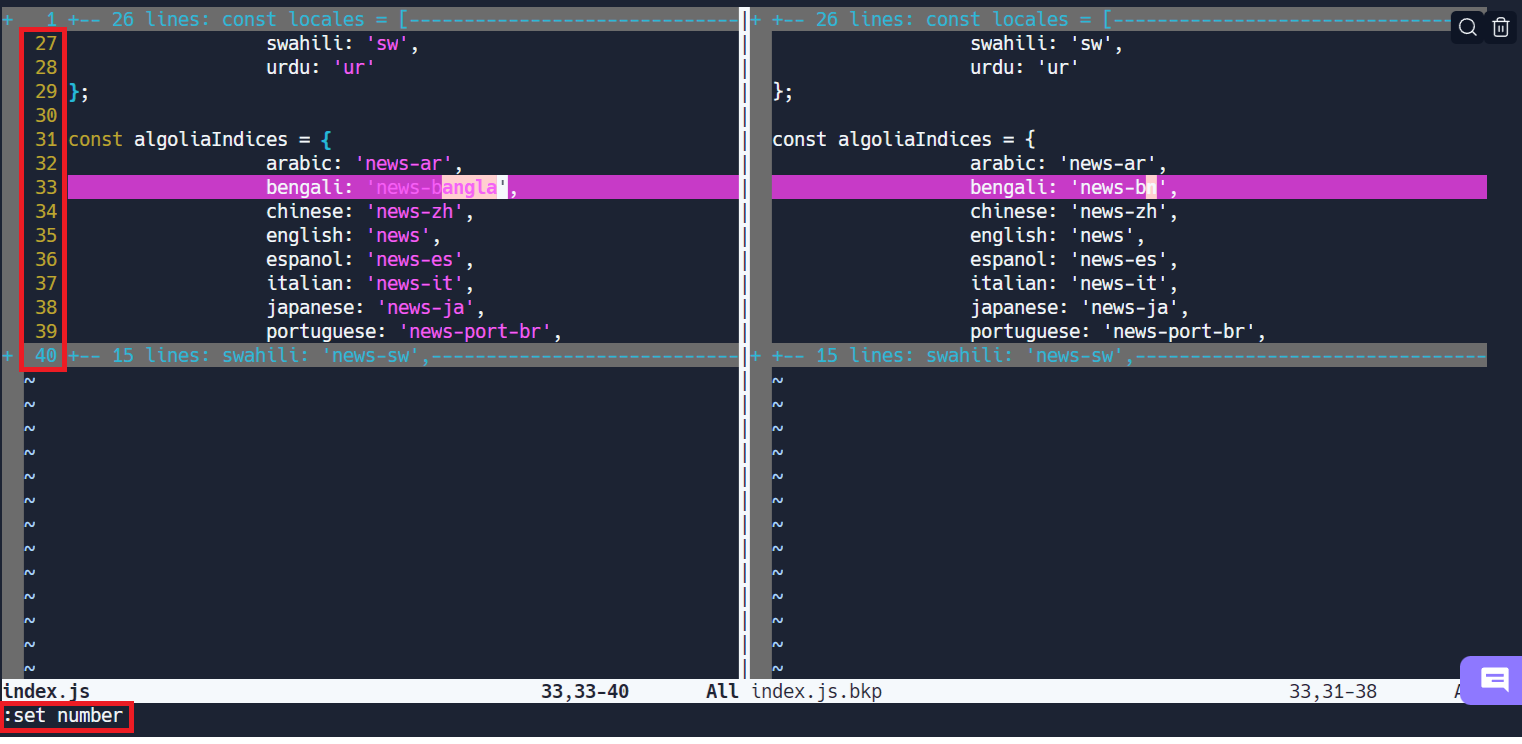Click cursor position '33,31-38' in status line
Image resolution: width=1522 pixels, height=744 pixels.
tap(1333, 691)
